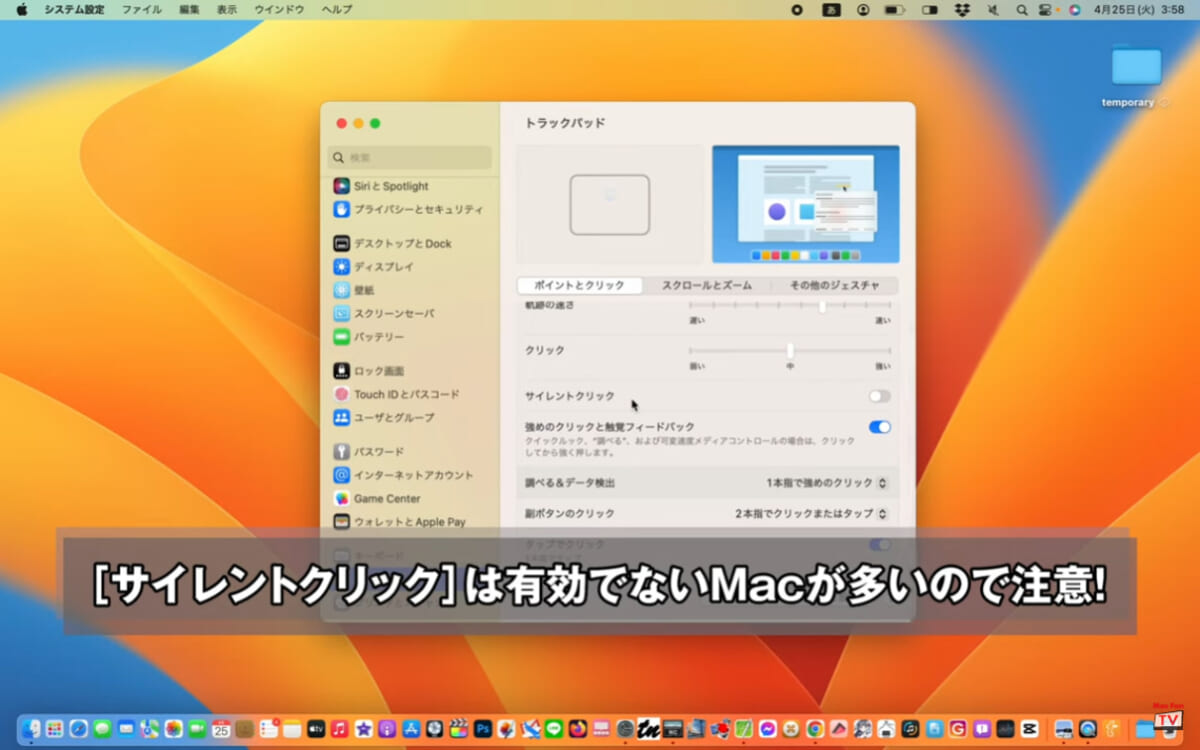Screen dimensions: 1200x750
Task: Open Launchpad in the Dock
Action: pyautogui.click(x=54, y=729)
